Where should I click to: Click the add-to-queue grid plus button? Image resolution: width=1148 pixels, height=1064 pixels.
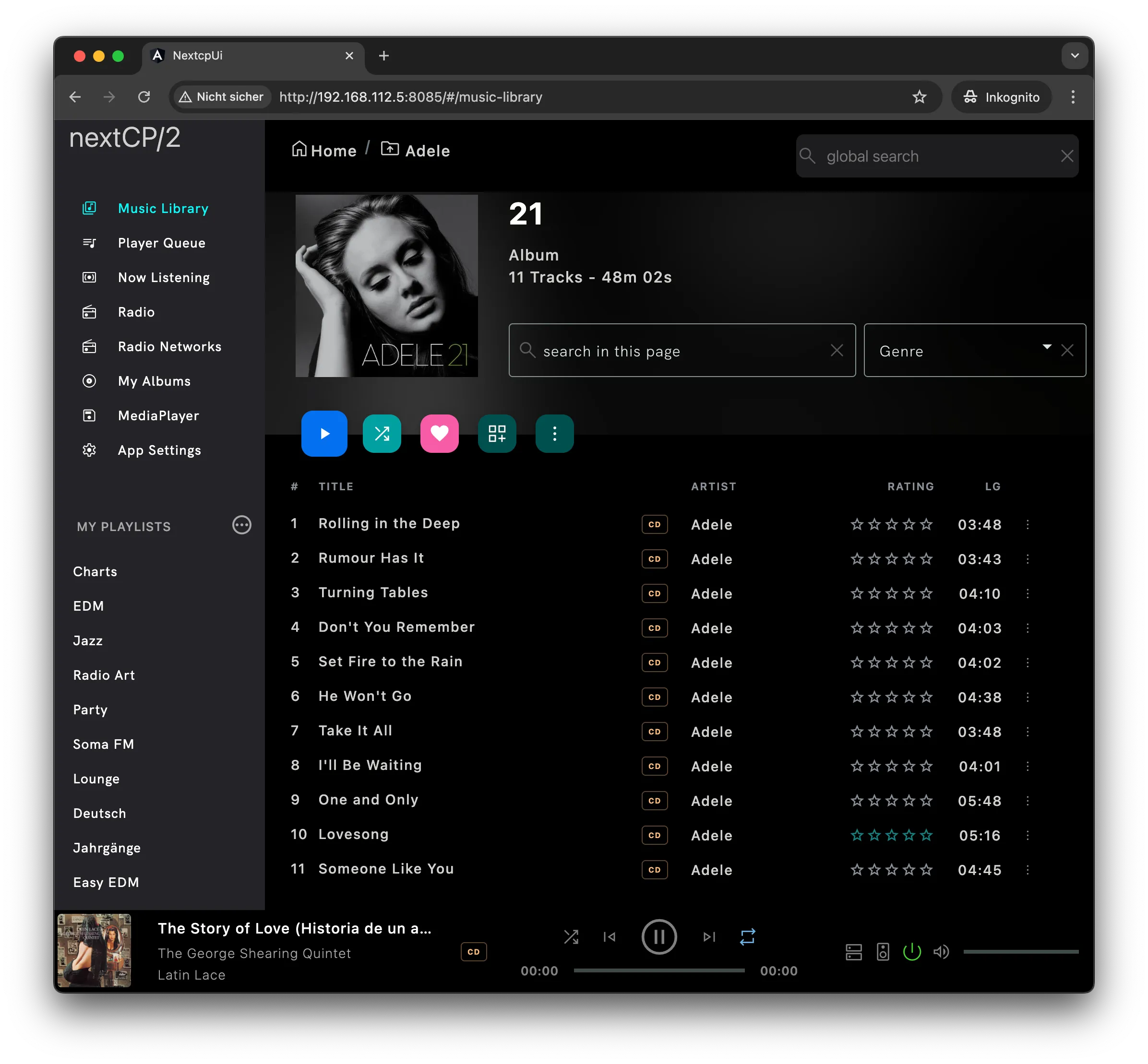point(497,433)
